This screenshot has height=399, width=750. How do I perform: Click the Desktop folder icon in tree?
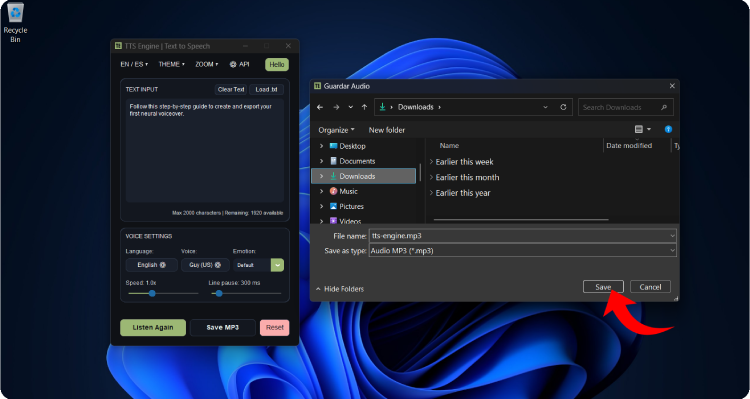(333, 146)
